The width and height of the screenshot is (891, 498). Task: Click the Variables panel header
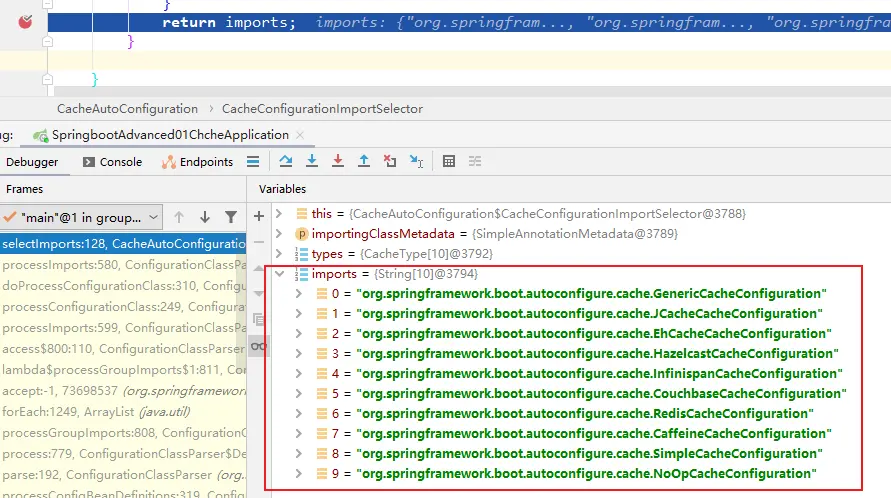pyautogui.click(x=282, y=189)
